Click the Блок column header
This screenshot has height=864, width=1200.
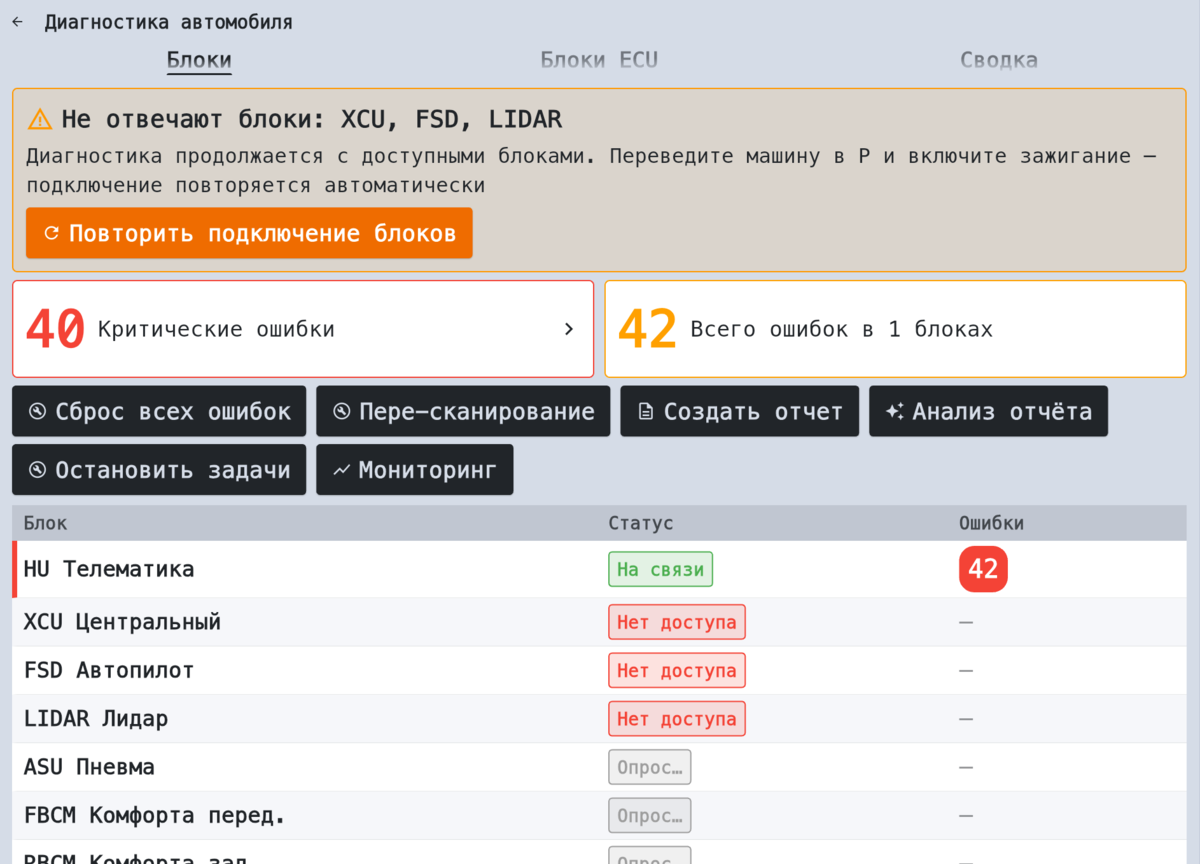click(46, 523)
